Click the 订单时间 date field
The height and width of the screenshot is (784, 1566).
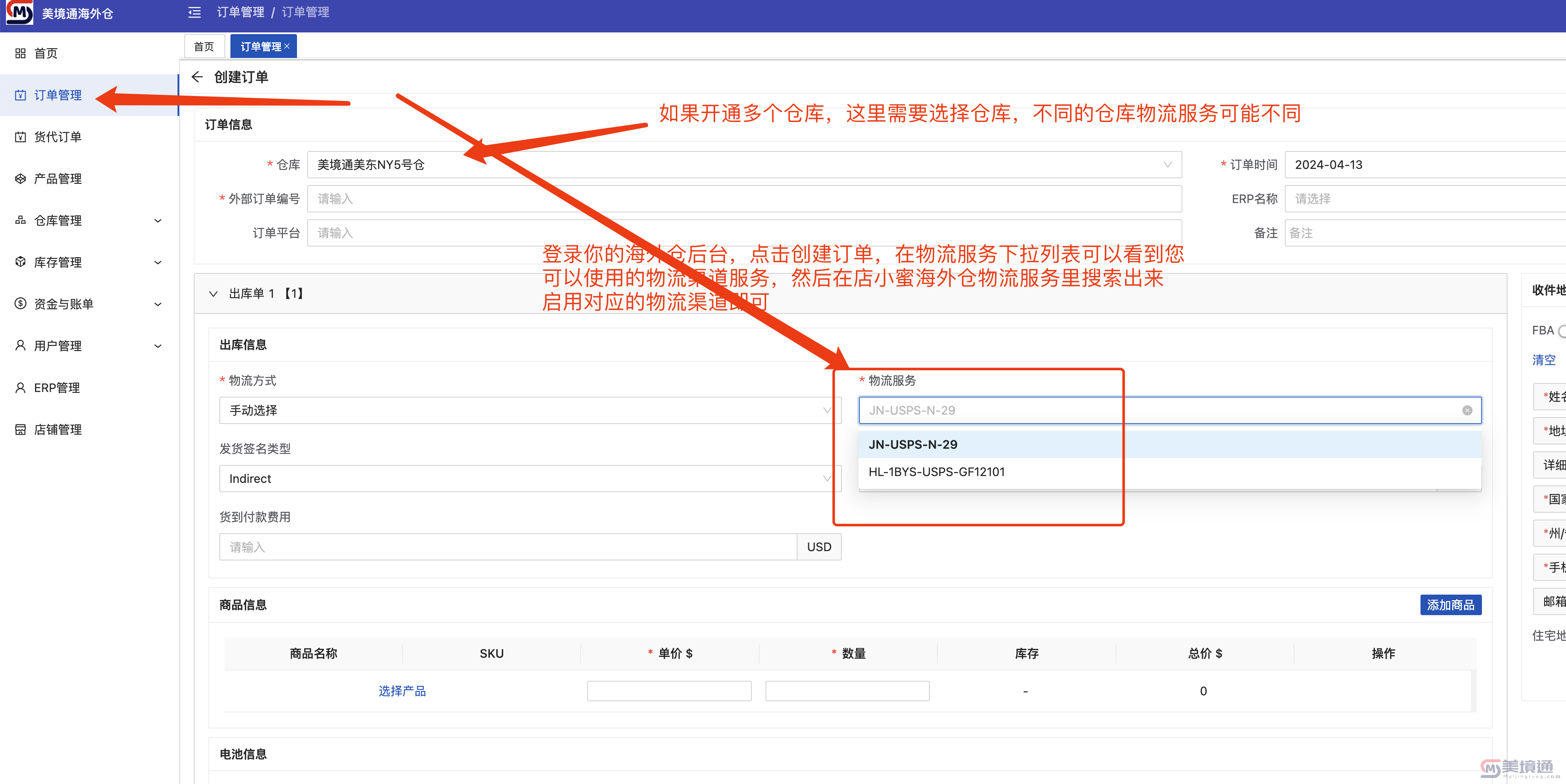[1425, 165]
